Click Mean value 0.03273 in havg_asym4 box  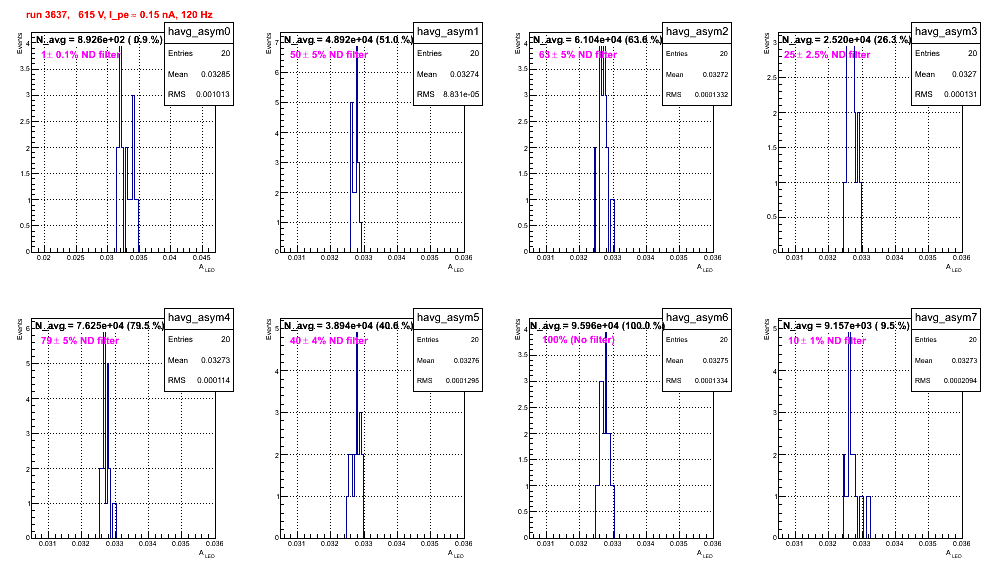click(x=215, y=360)
